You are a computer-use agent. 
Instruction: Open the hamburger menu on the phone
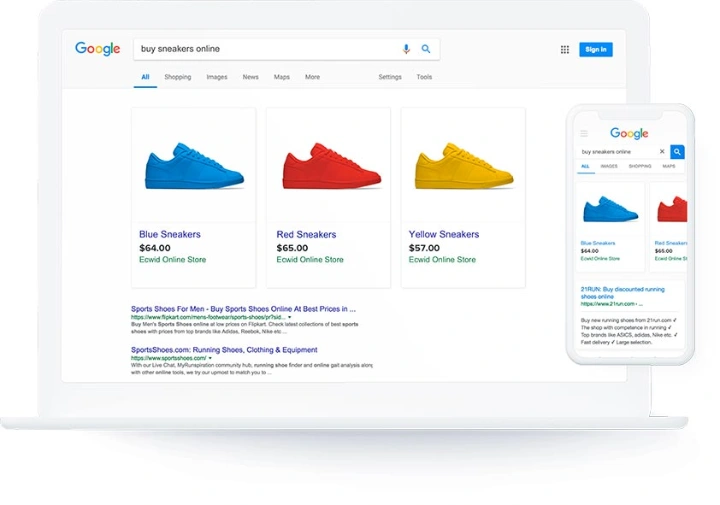coord(584,134)
